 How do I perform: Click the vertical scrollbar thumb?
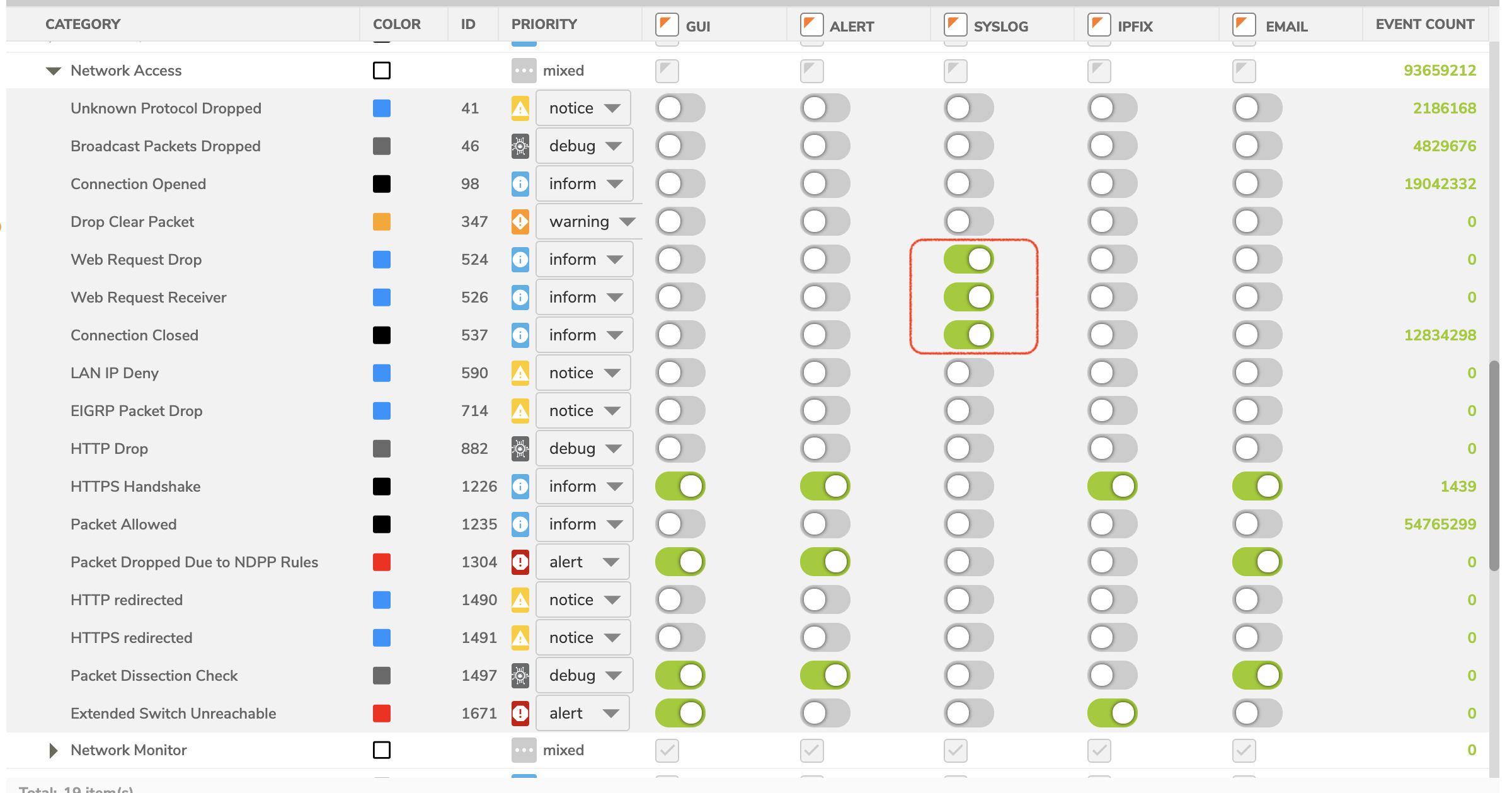coord(1494,465)
